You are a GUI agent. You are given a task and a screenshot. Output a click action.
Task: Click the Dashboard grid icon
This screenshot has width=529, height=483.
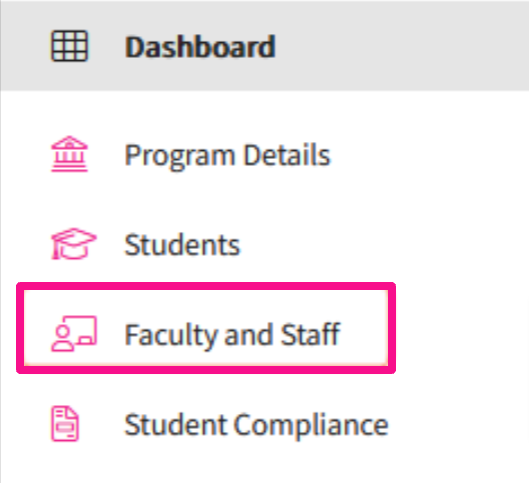69,46
